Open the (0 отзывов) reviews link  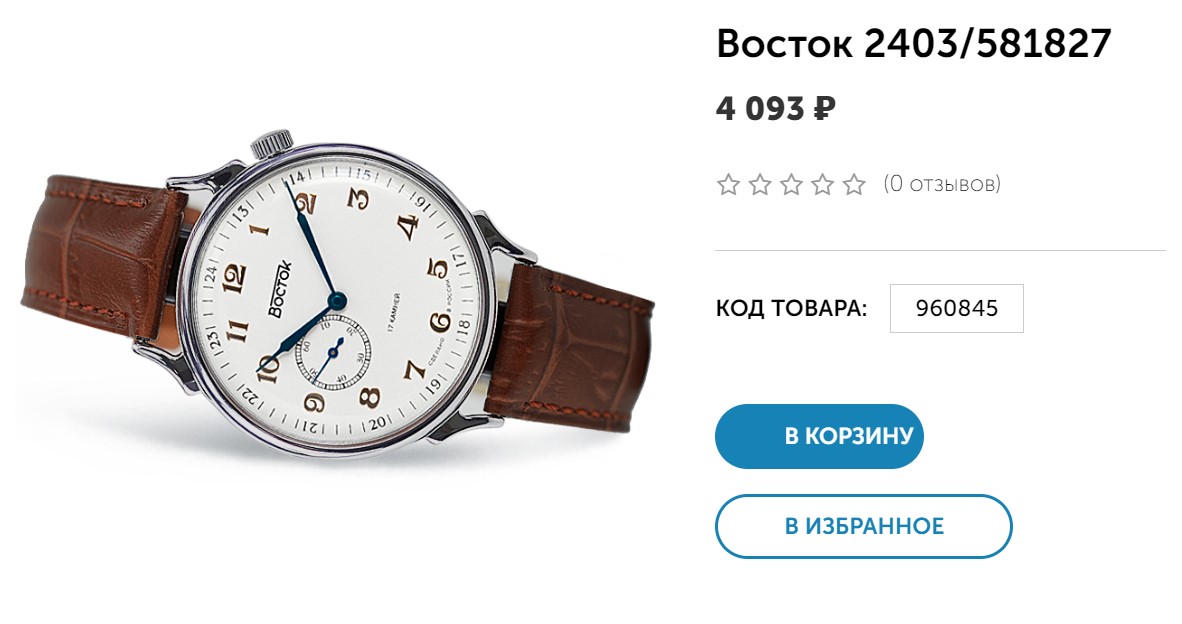(x=942, y=184)
